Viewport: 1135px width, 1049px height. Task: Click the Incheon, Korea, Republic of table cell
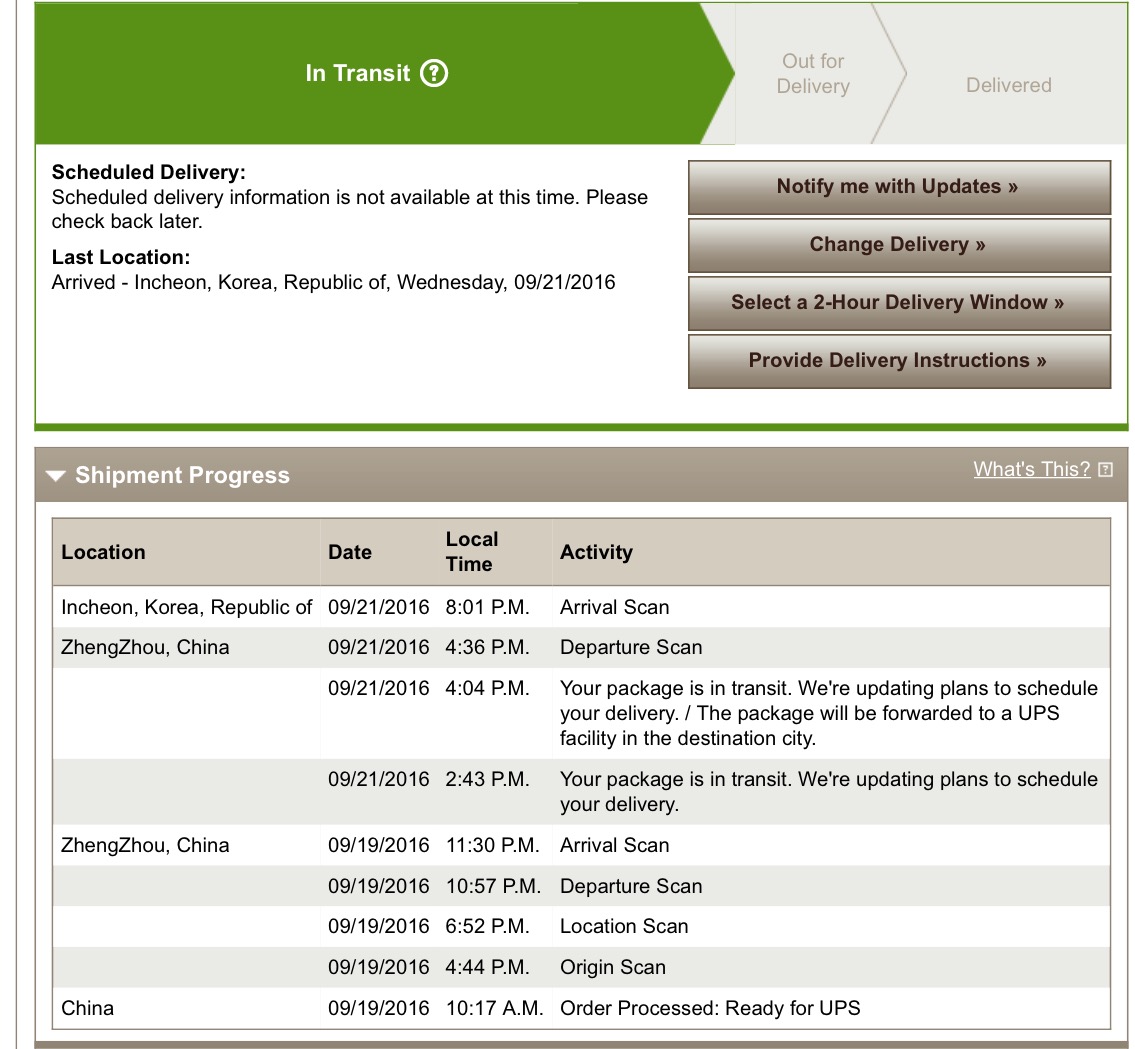click(x=187, y=607)
